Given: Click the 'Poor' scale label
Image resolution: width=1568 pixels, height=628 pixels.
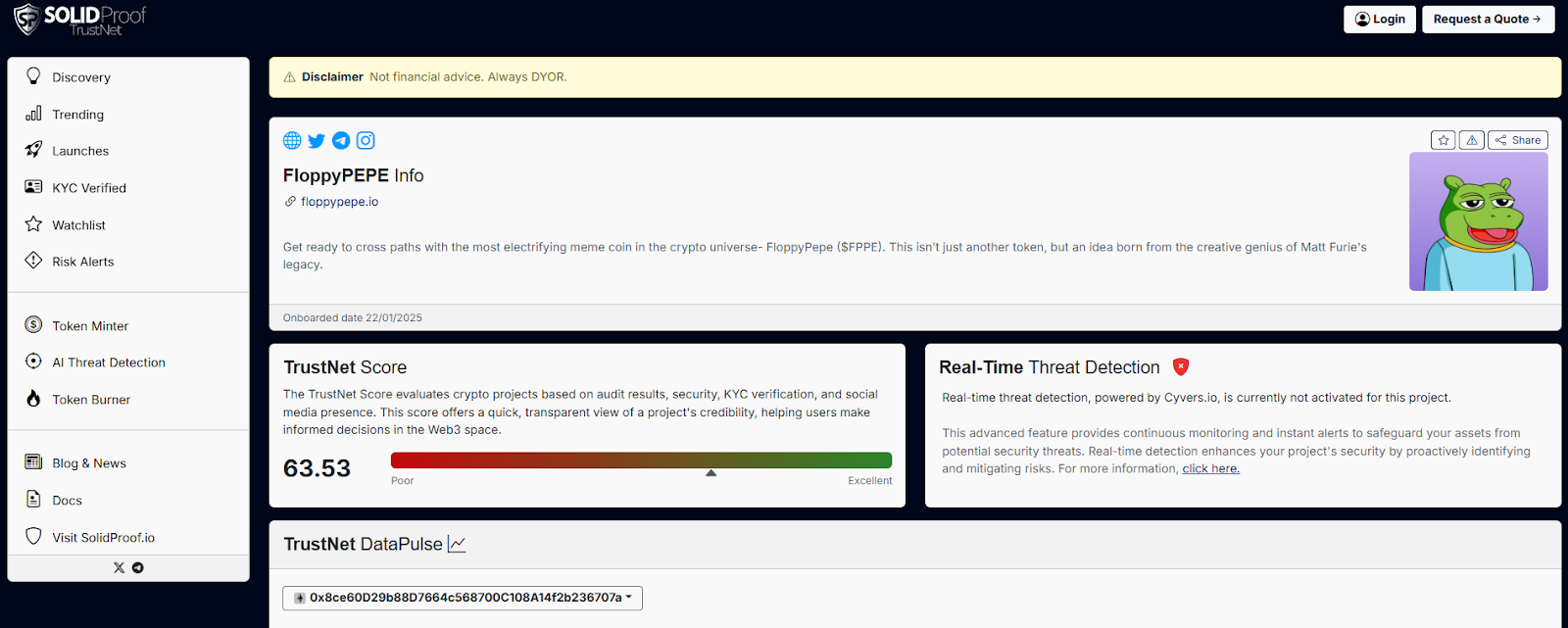Looking at the screenshot, I should [403, 480].
